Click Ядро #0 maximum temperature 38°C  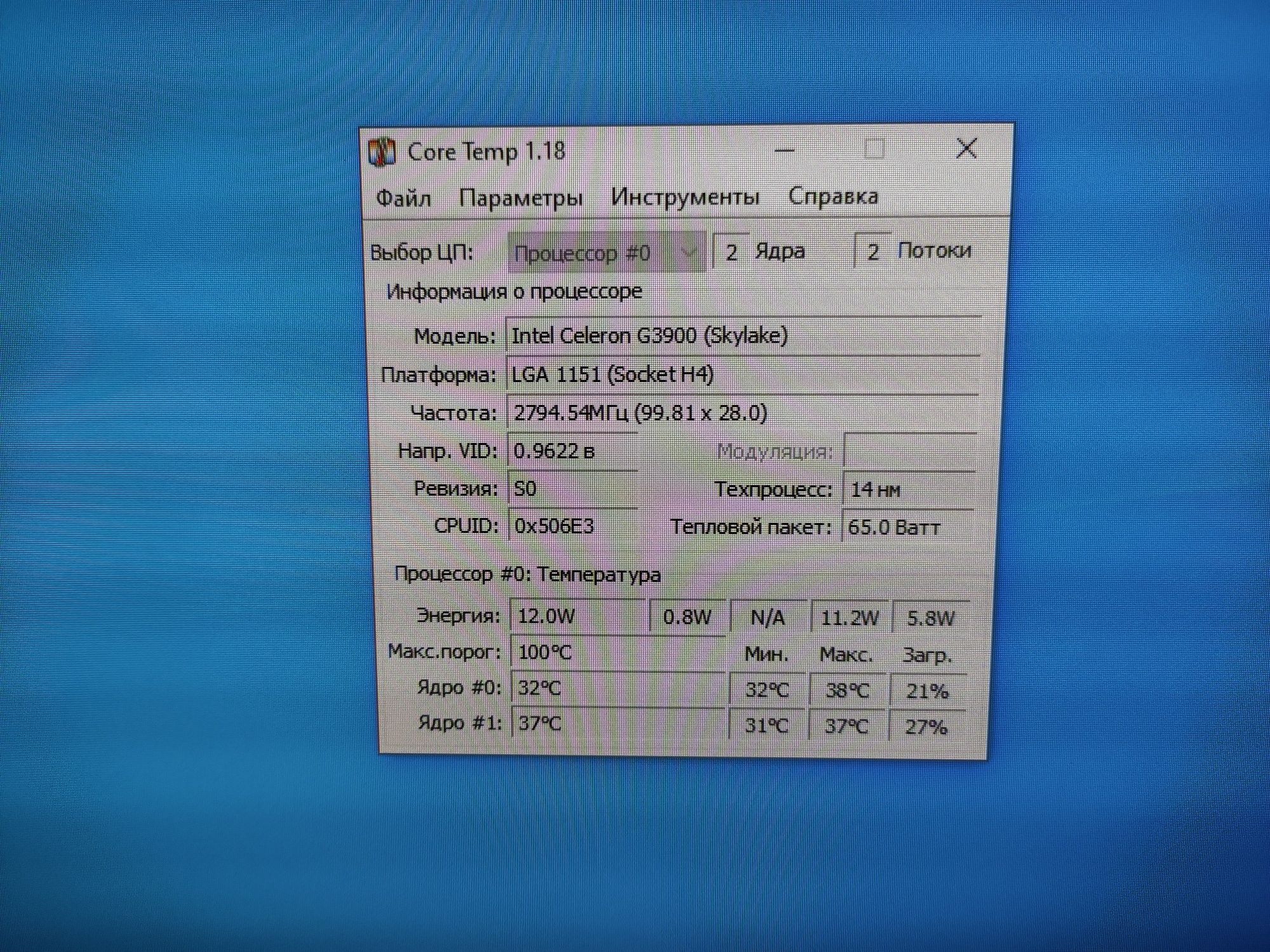[847, 691]
